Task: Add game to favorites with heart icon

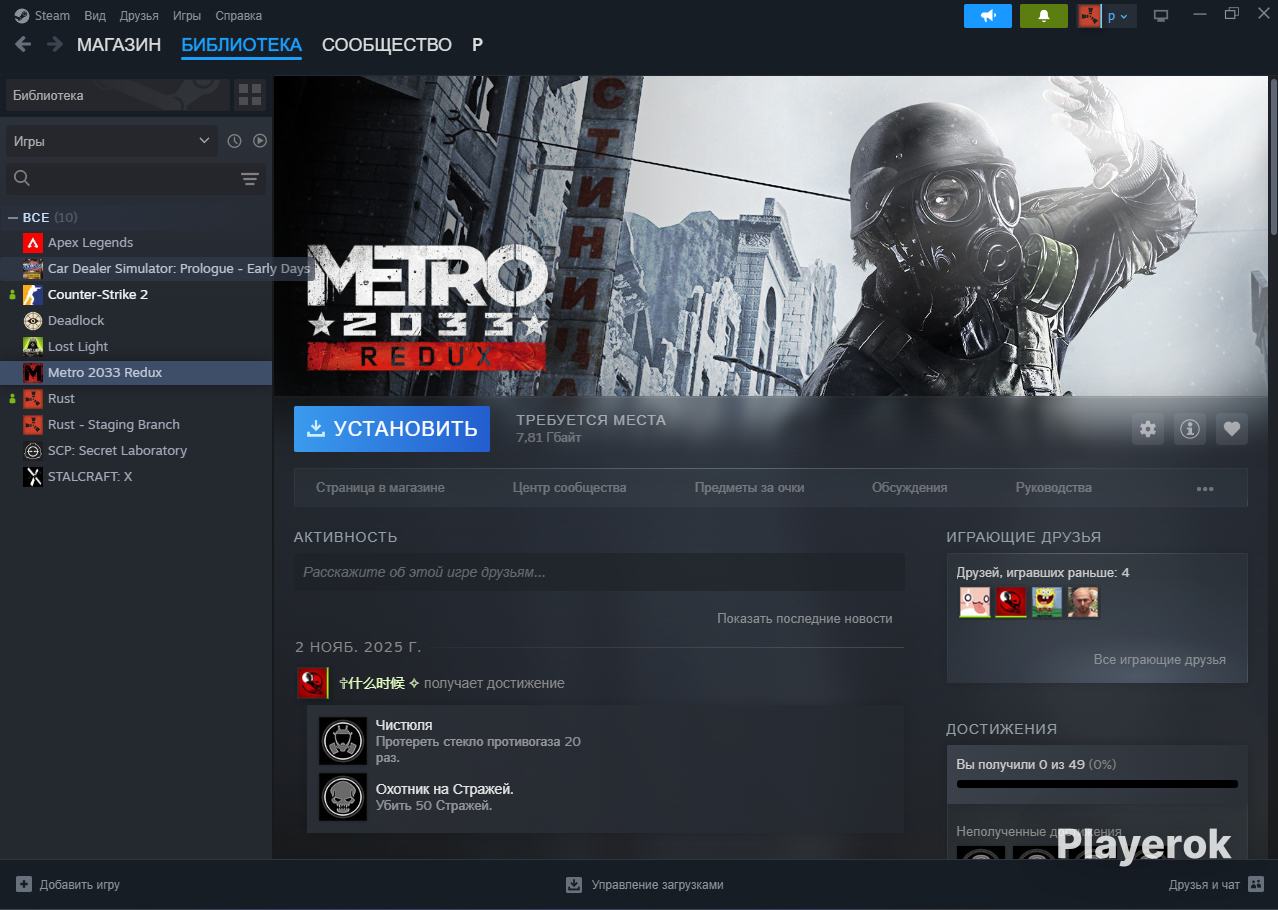Action: pos(1232,429)
